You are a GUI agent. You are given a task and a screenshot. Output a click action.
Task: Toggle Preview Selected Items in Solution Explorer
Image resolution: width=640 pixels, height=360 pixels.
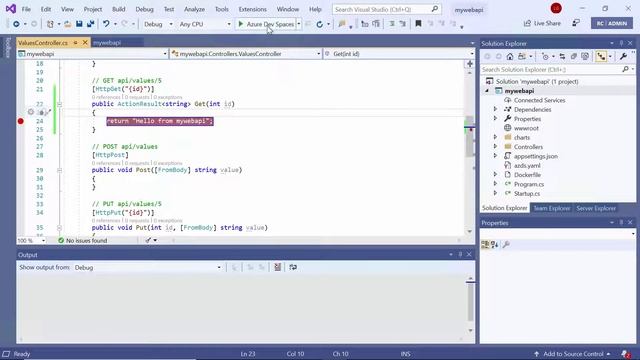(601, 56)
